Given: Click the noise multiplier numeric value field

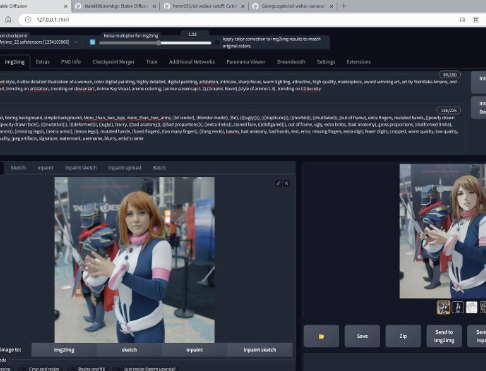Looking at the screenshot, I should [195, 34].
